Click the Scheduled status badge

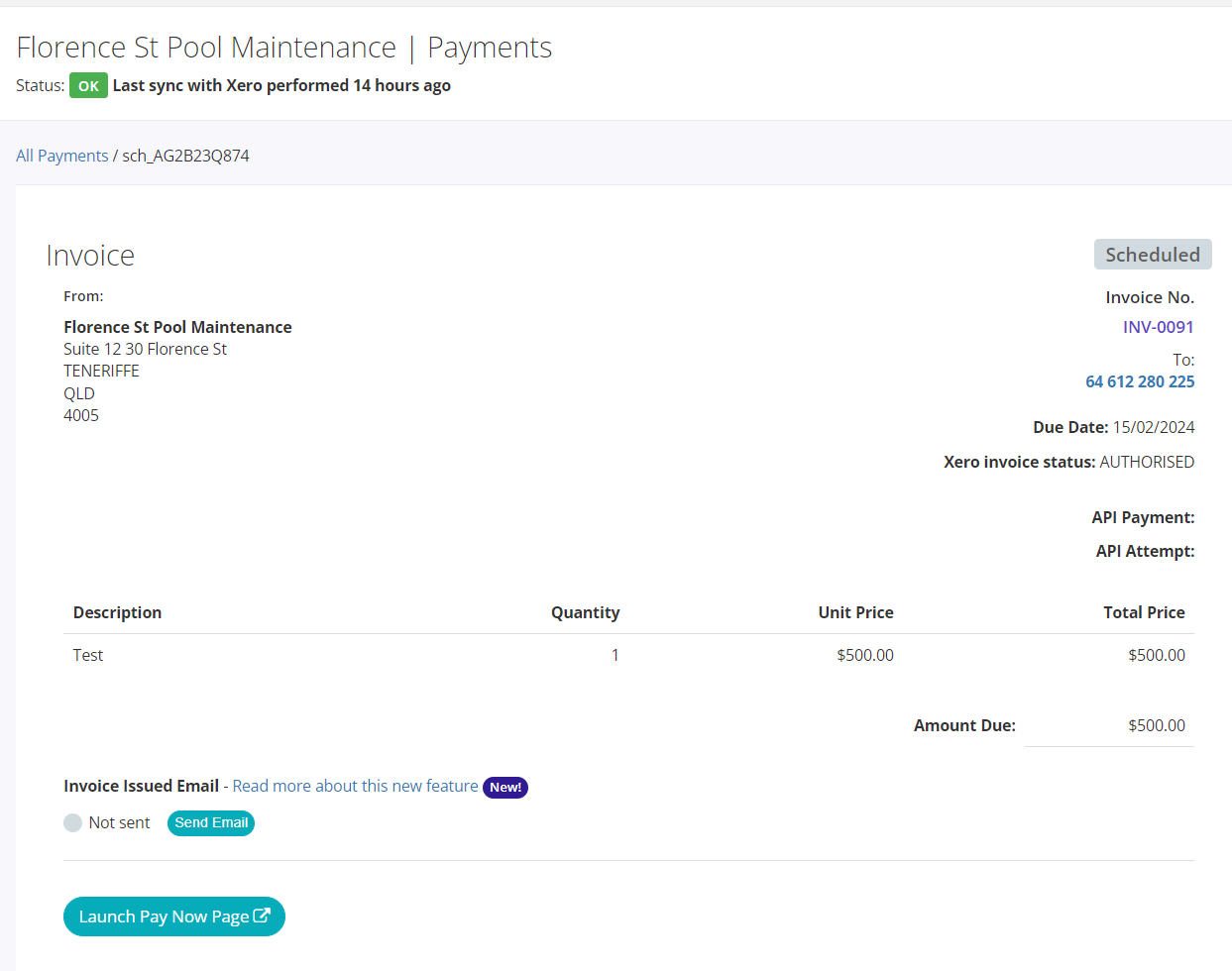[1153, 255]
